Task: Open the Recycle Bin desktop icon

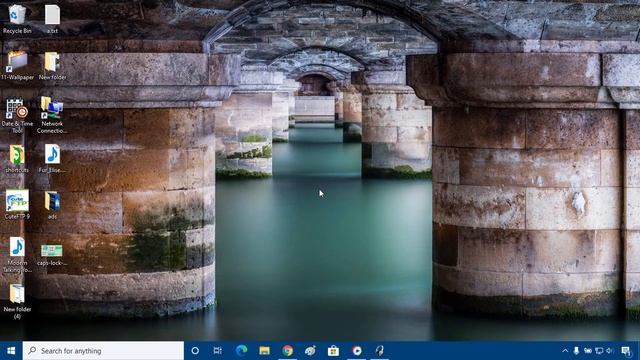Action: (17, 19)
